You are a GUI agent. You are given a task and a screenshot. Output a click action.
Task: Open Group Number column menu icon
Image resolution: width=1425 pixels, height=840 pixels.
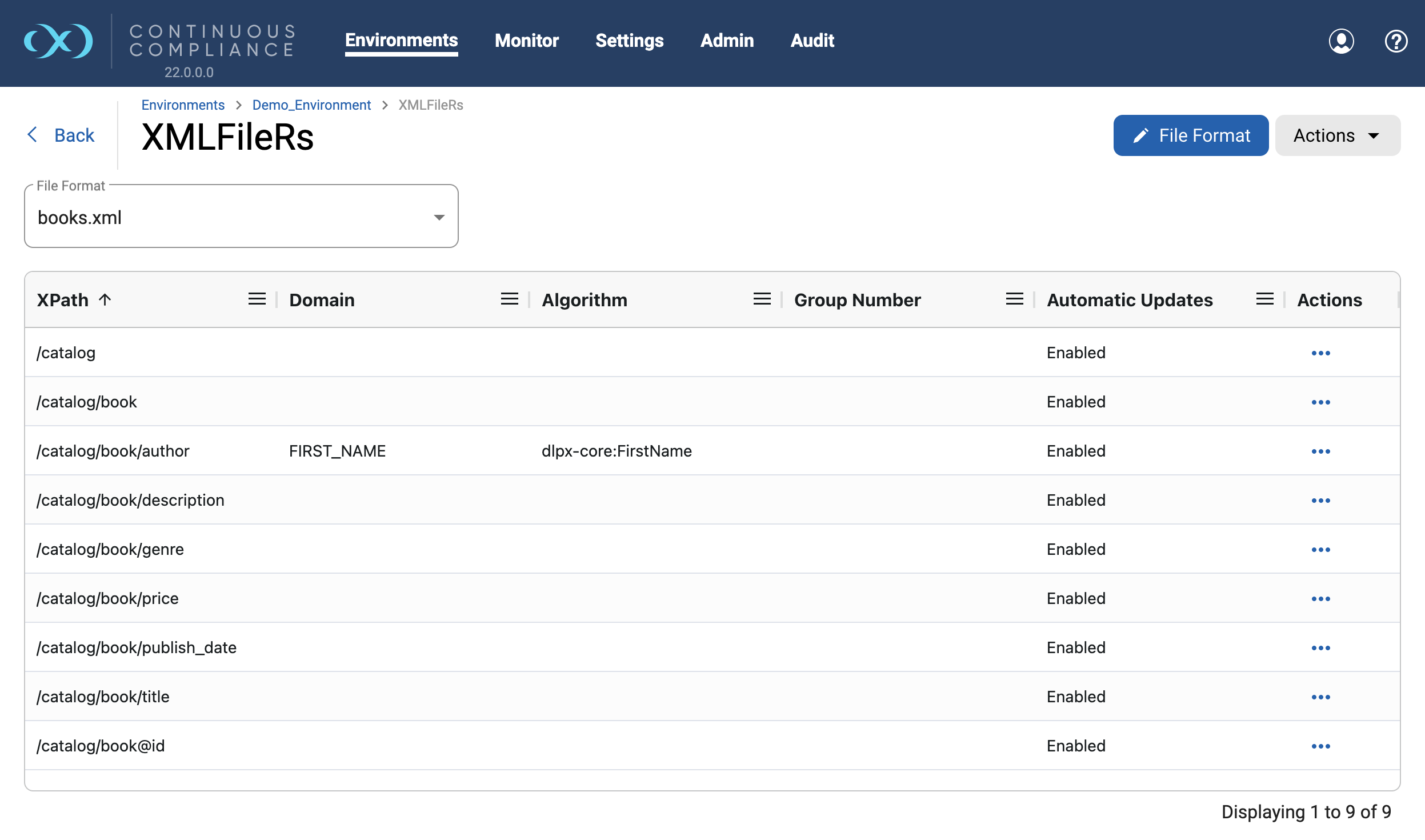(1015, 299)
